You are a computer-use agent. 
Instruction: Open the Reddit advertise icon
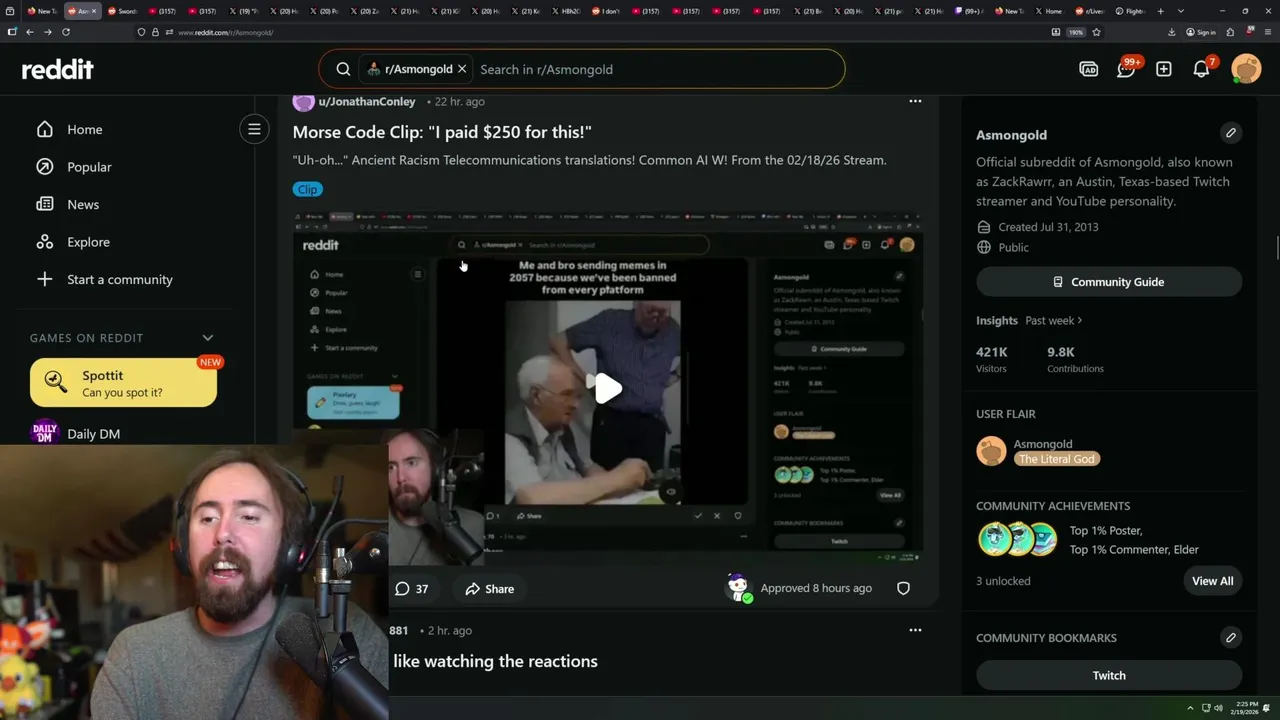pos(1089,69)
